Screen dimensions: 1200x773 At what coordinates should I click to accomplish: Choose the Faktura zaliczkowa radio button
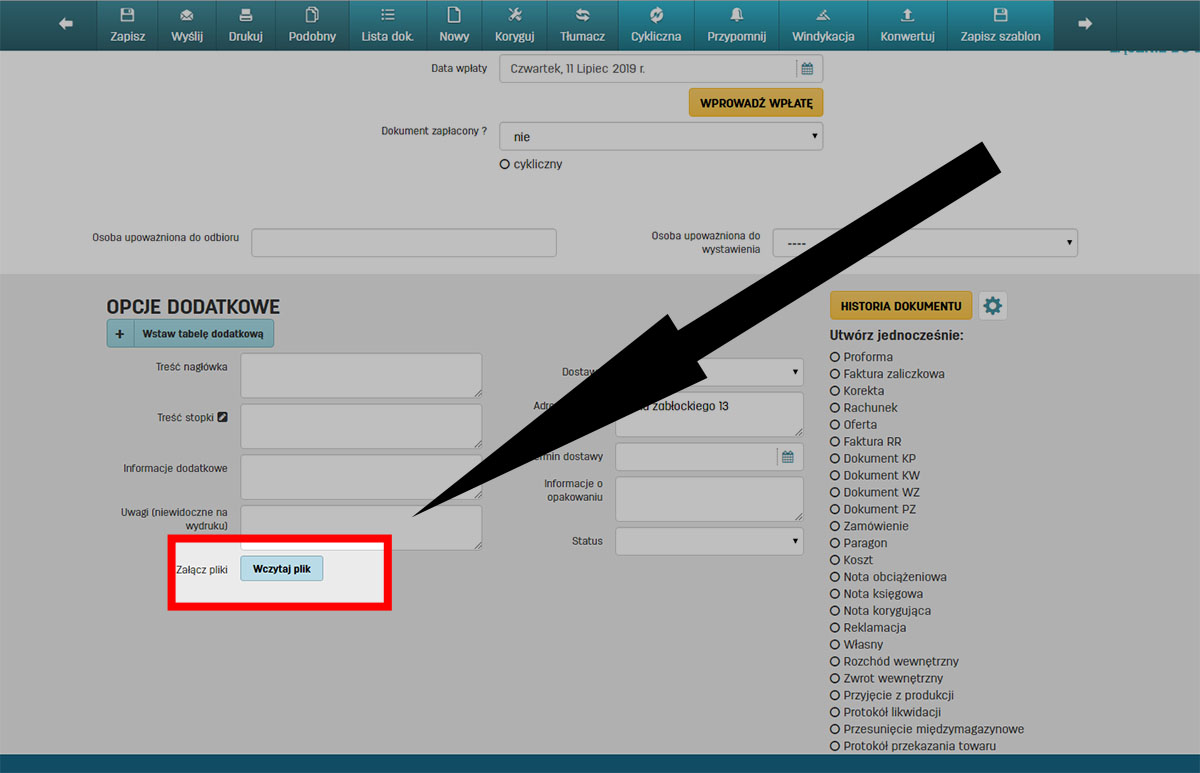tap(835, 374)
